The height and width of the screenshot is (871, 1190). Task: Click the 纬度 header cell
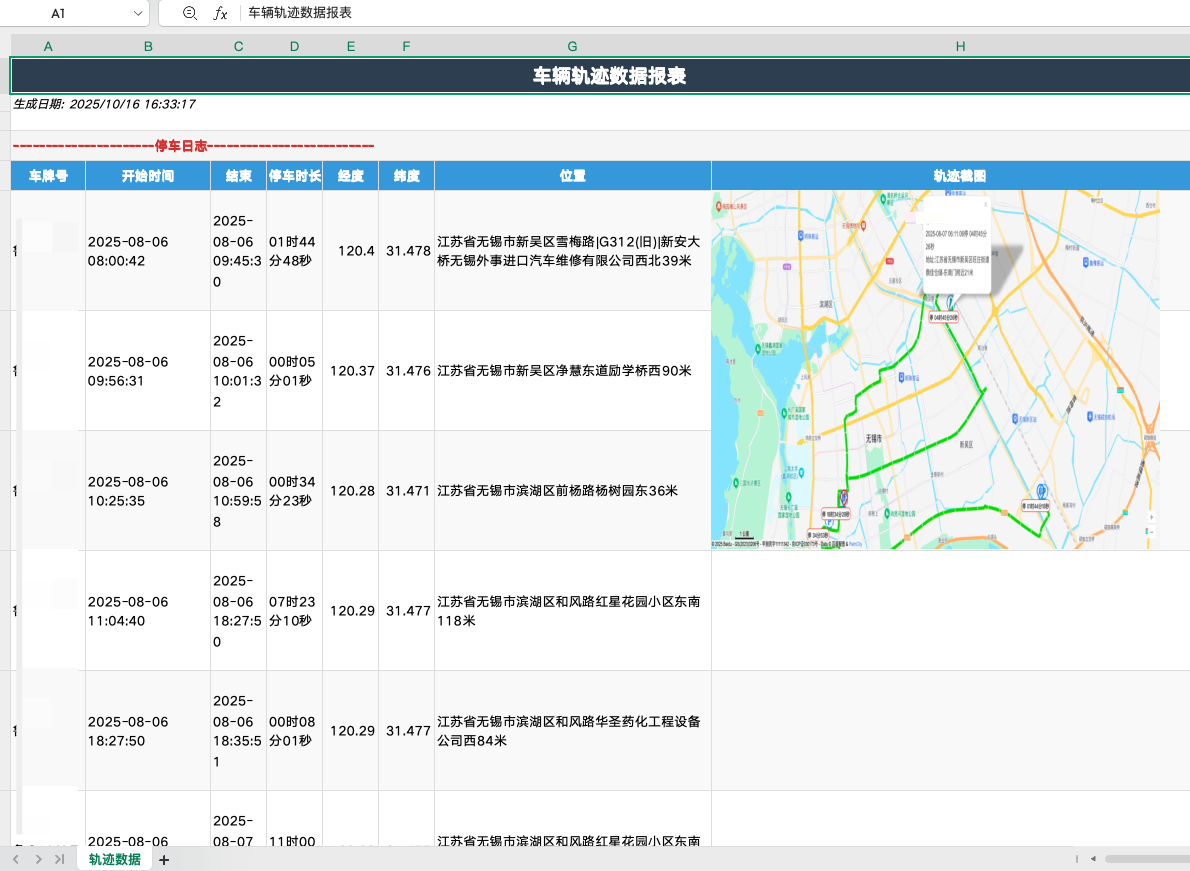point(406,176)
